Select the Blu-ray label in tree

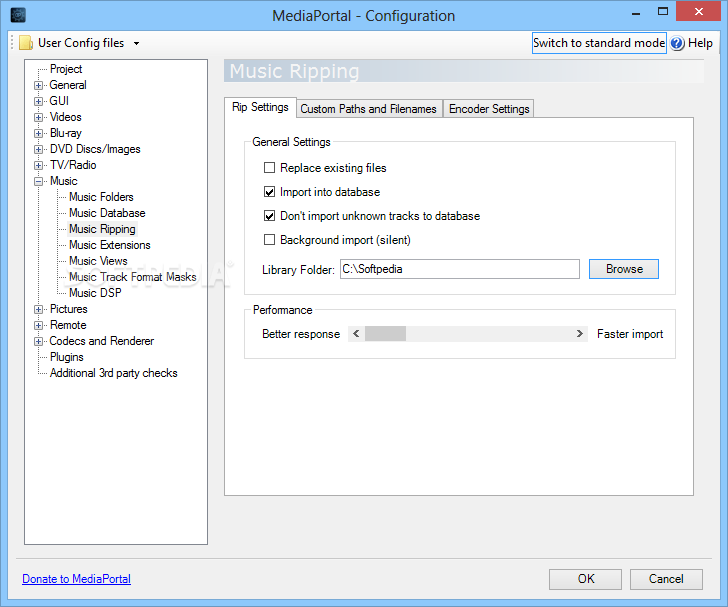click(65, 133)
